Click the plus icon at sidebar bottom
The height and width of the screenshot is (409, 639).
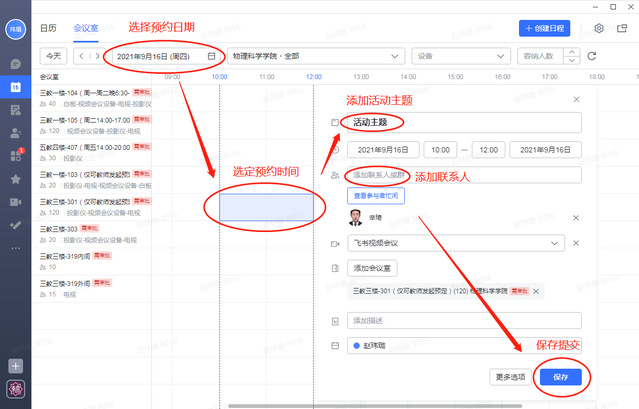point(16,366)
